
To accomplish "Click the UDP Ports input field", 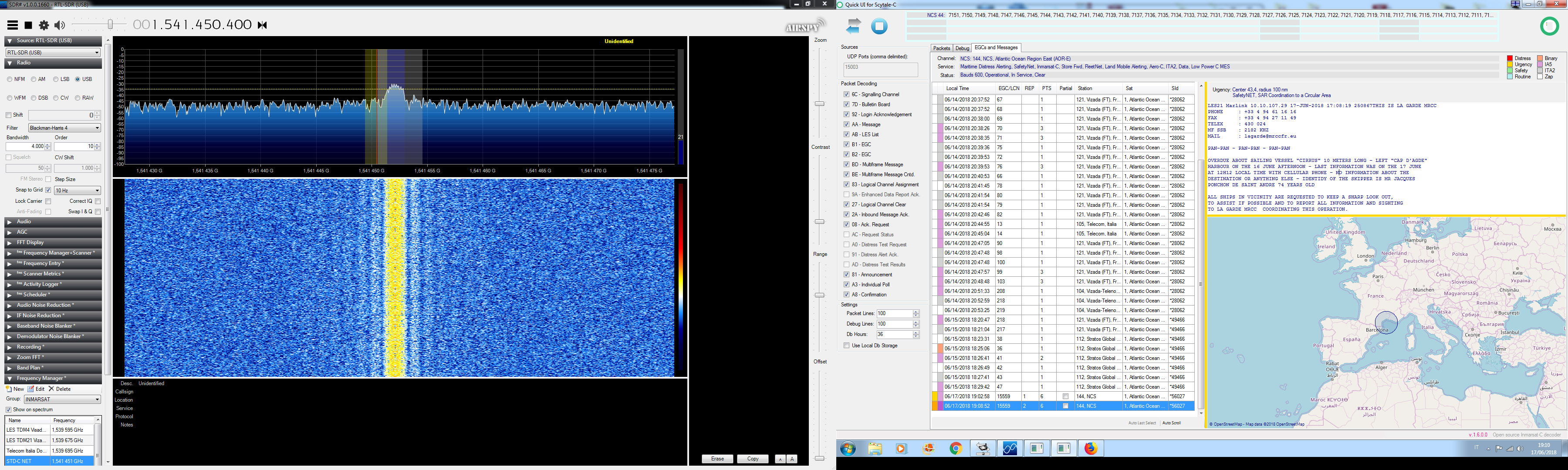I will click(x=880, y=69).
